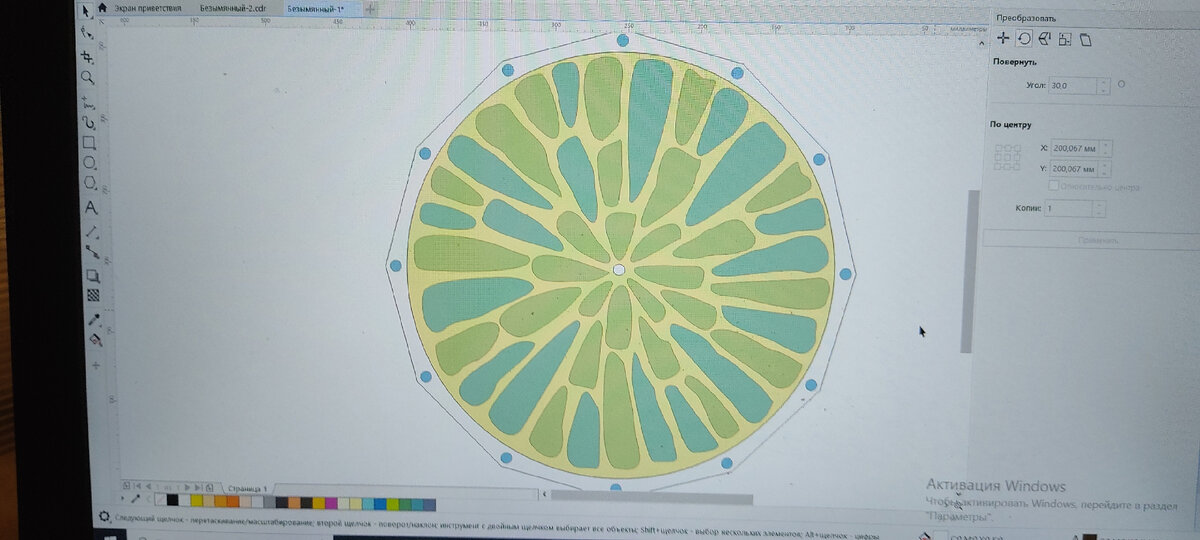Click the center rotation marker in canvas

coord(619,270)
